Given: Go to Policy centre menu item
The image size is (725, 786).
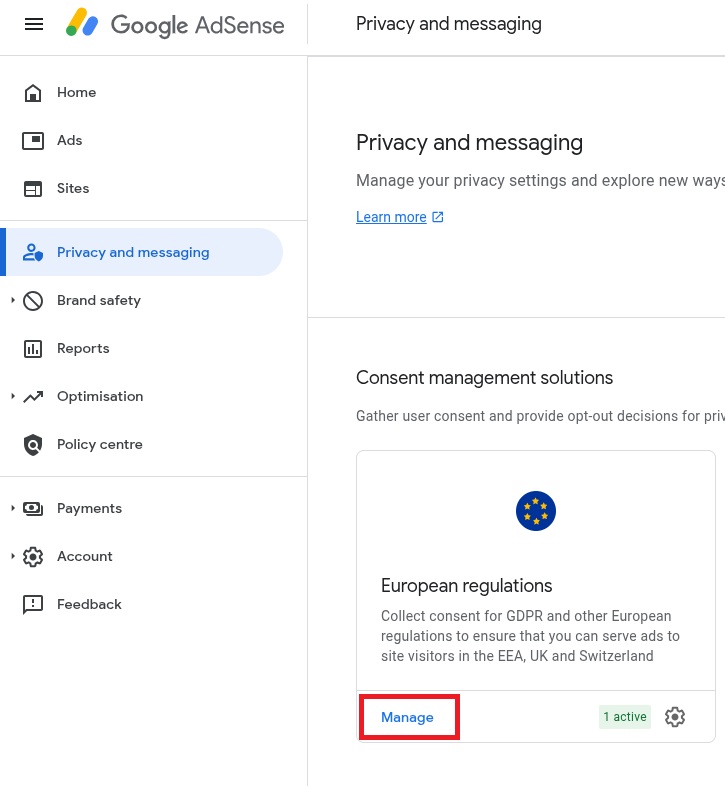Looking at the screenshot, I should click(99, 445).
